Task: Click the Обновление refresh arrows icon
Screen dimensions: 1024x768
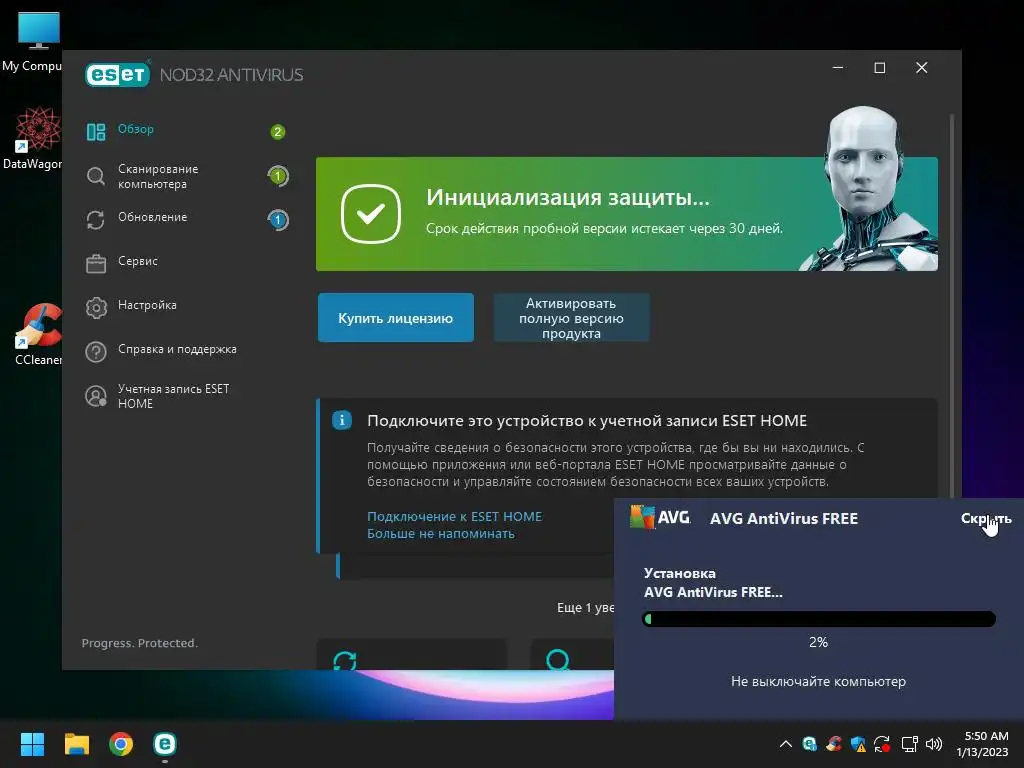Action: pyautogui.click(x=96, y=220)
